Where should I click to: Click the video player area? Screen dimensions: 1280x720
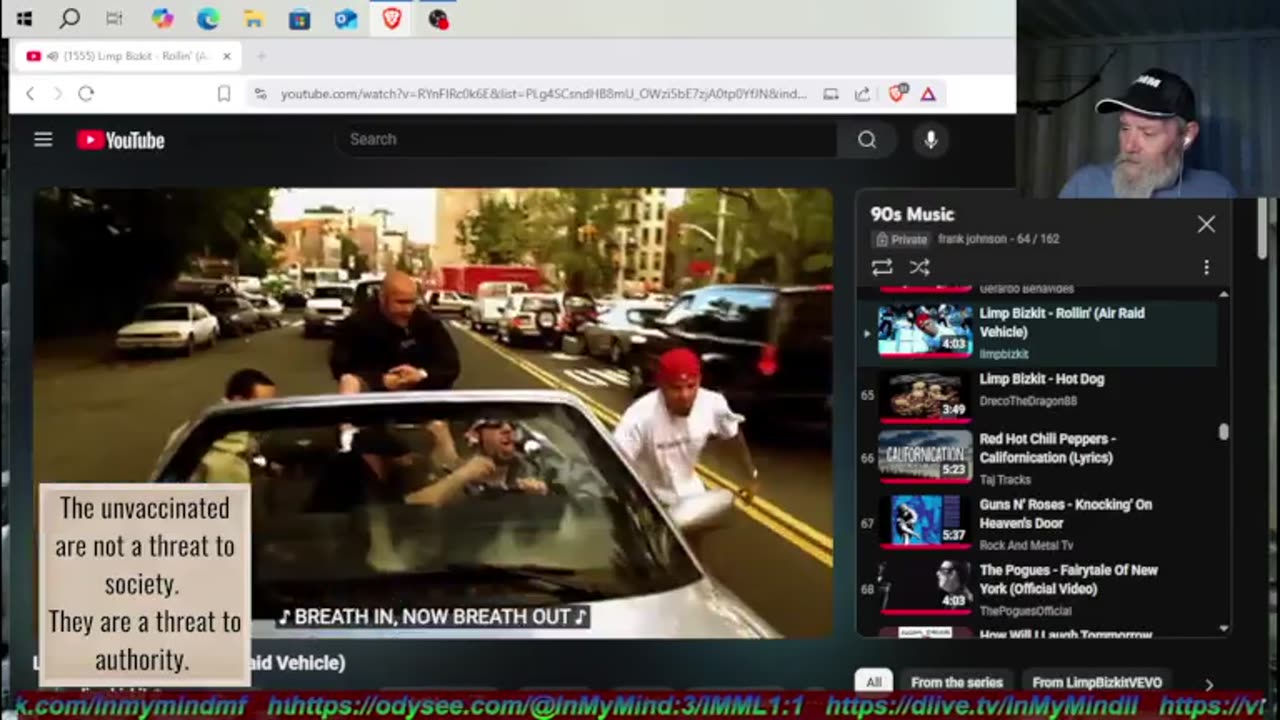pos(433,412)
